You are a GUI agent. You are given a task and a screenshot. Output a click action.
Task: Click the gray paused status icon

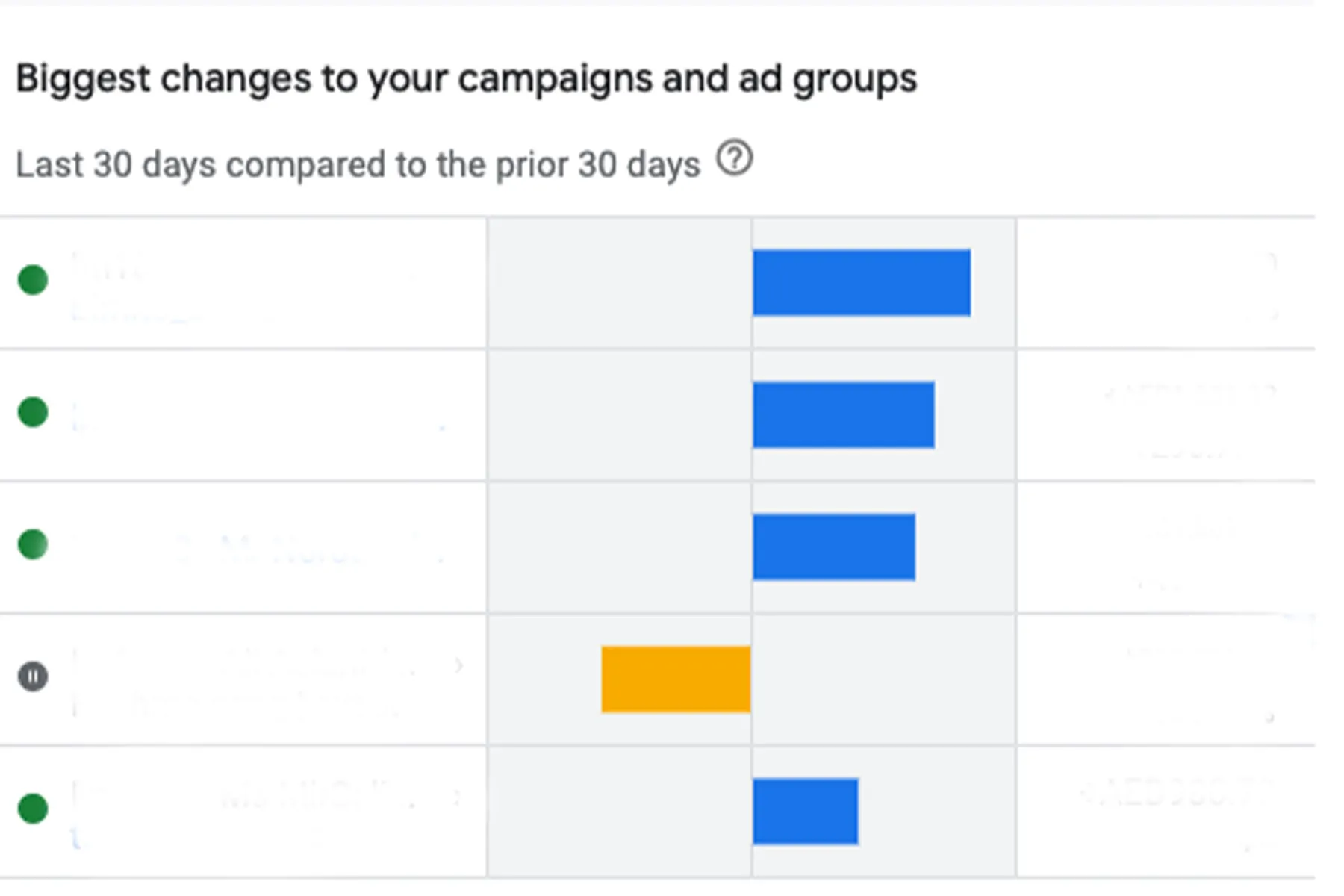(x=33, y=676)
